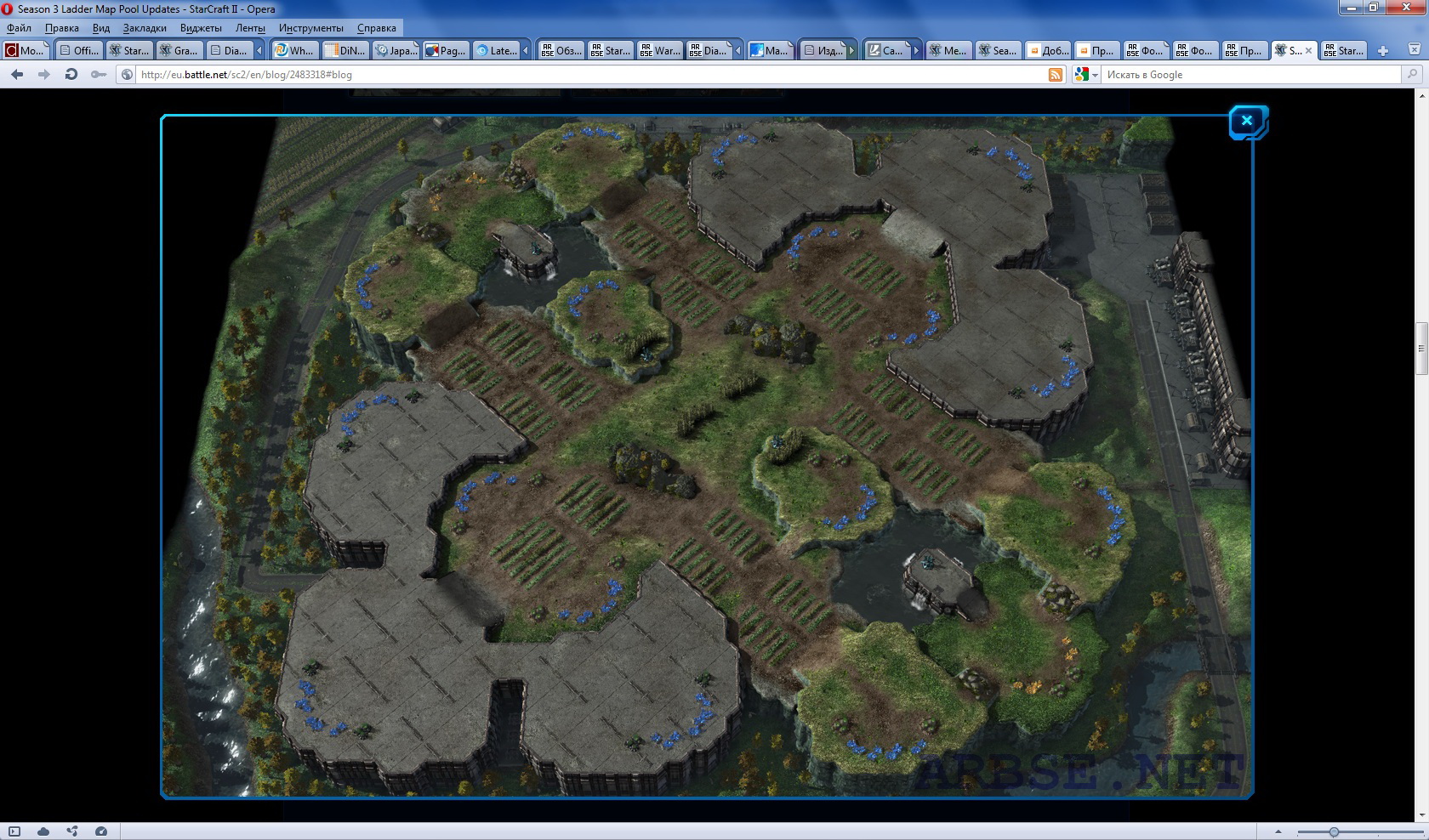
Task: Open the password wand key icon
Action: point(99,75)
